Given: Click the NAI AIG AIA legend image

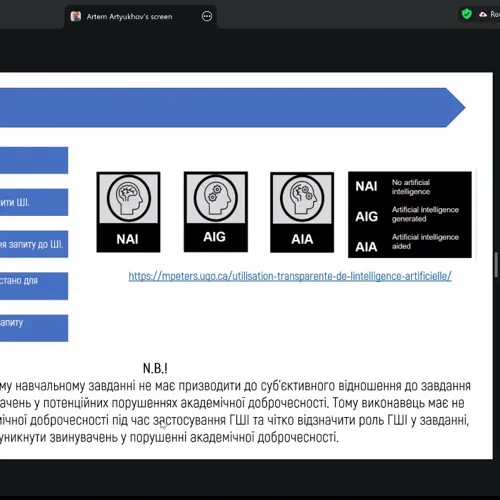Looking at the screenshot, I should (x=410, y=215).
